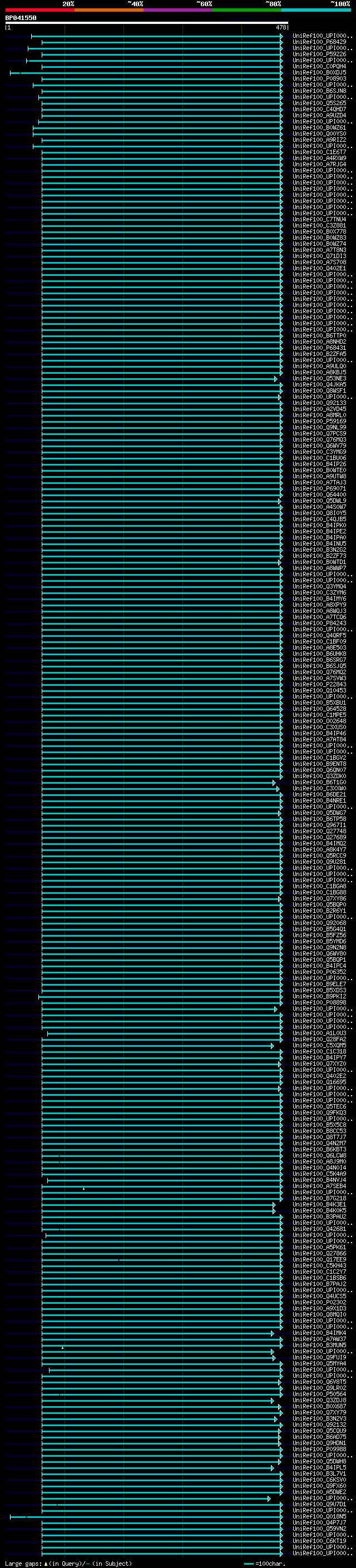
Task: Select the UniRef100_B0WZ83 label
Action: coord(319,238)
